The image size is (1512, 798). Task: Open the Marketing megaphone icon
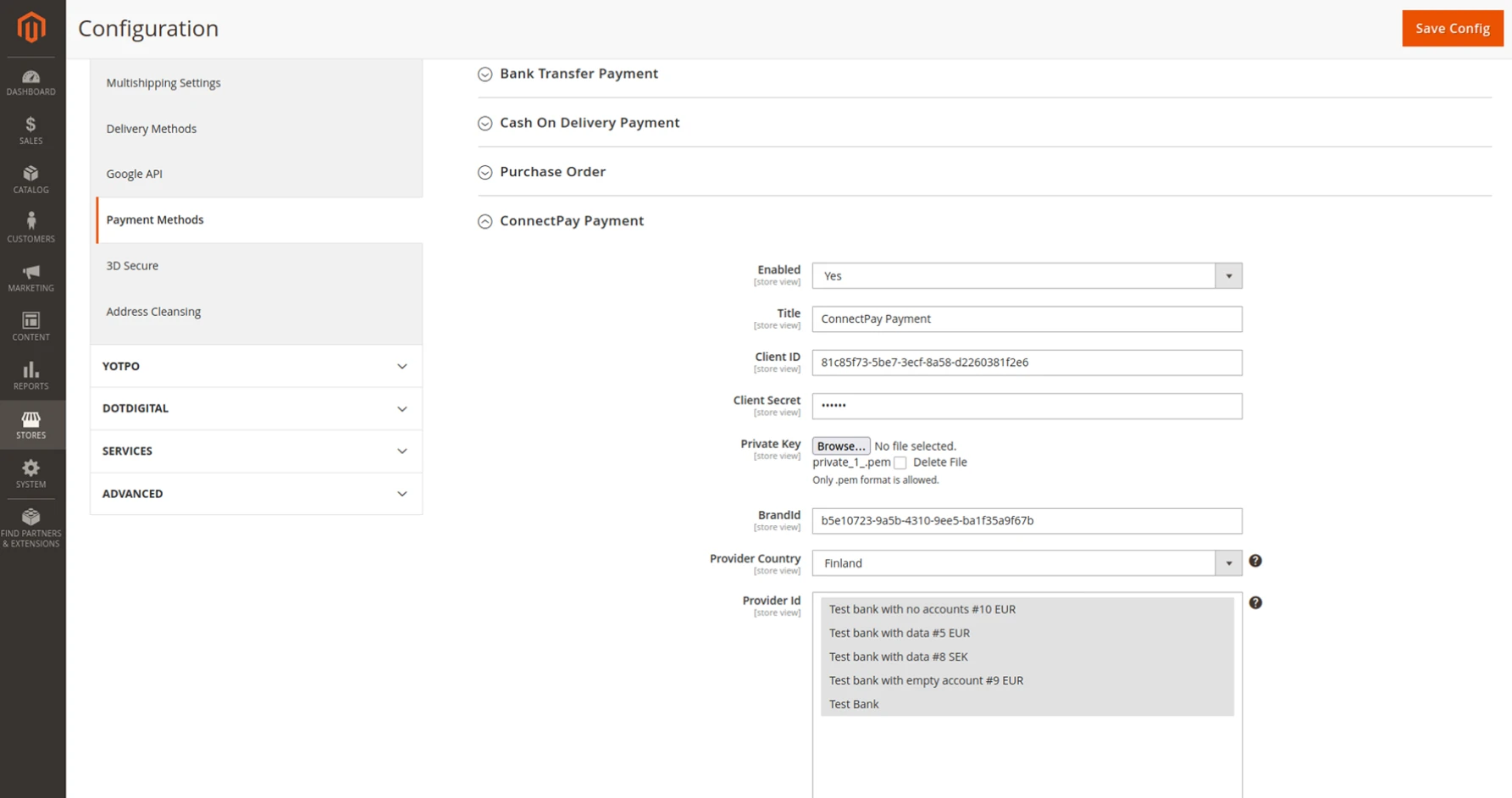point(31,278)
